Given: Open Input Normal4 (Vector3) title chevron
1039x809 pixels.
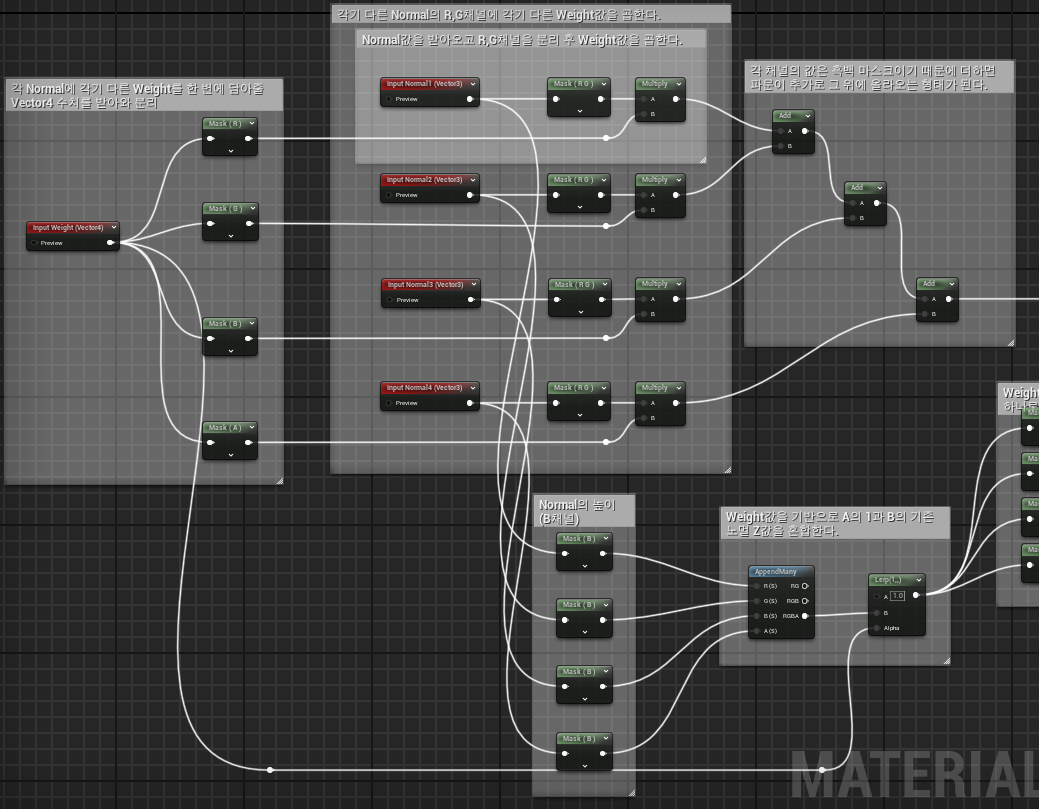Looking at the screenshot, I should click(x=473, y=388).
